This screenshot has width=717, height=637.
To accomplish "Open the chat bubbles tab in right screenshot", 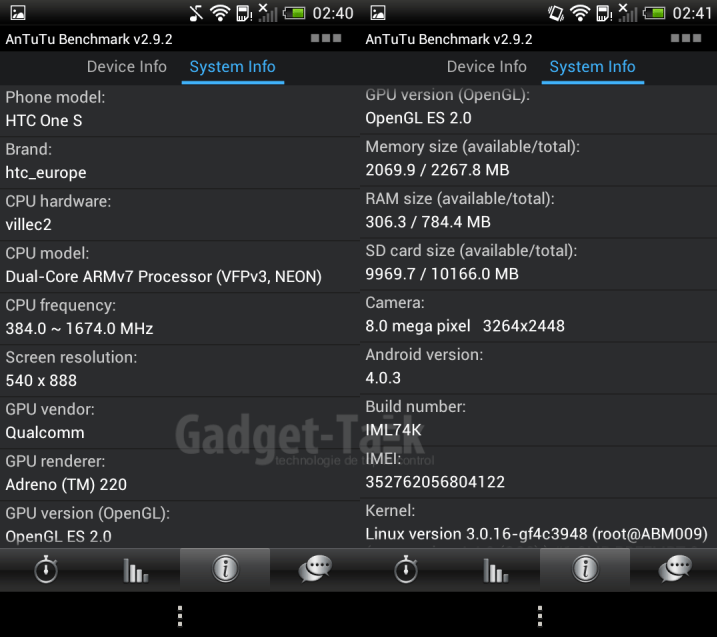I will [x=675, y=569].
